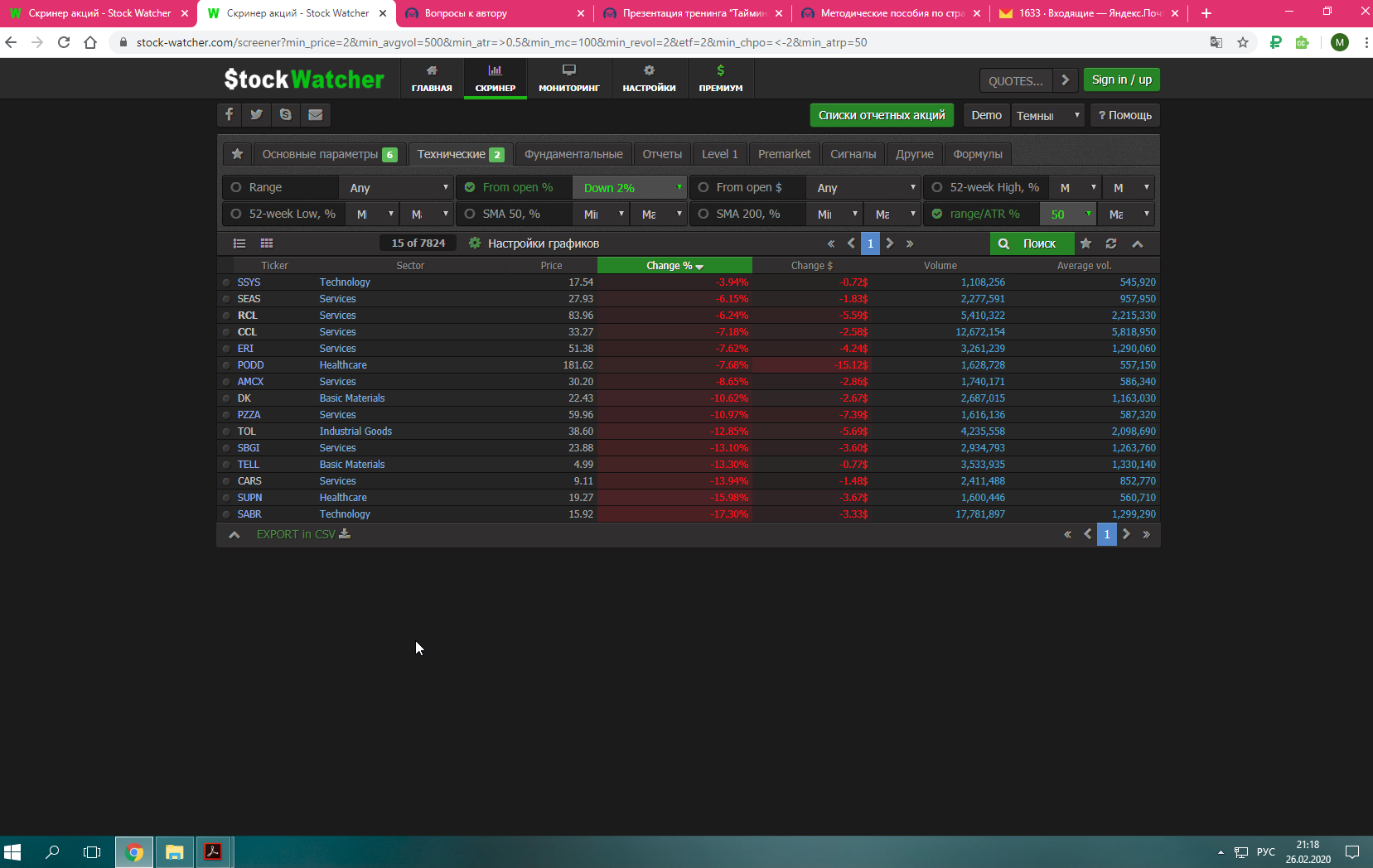Screen dimensions: 1373x868
Task: Collapse table with bottom-left up chevron
Action: click(x=234, y=535)
